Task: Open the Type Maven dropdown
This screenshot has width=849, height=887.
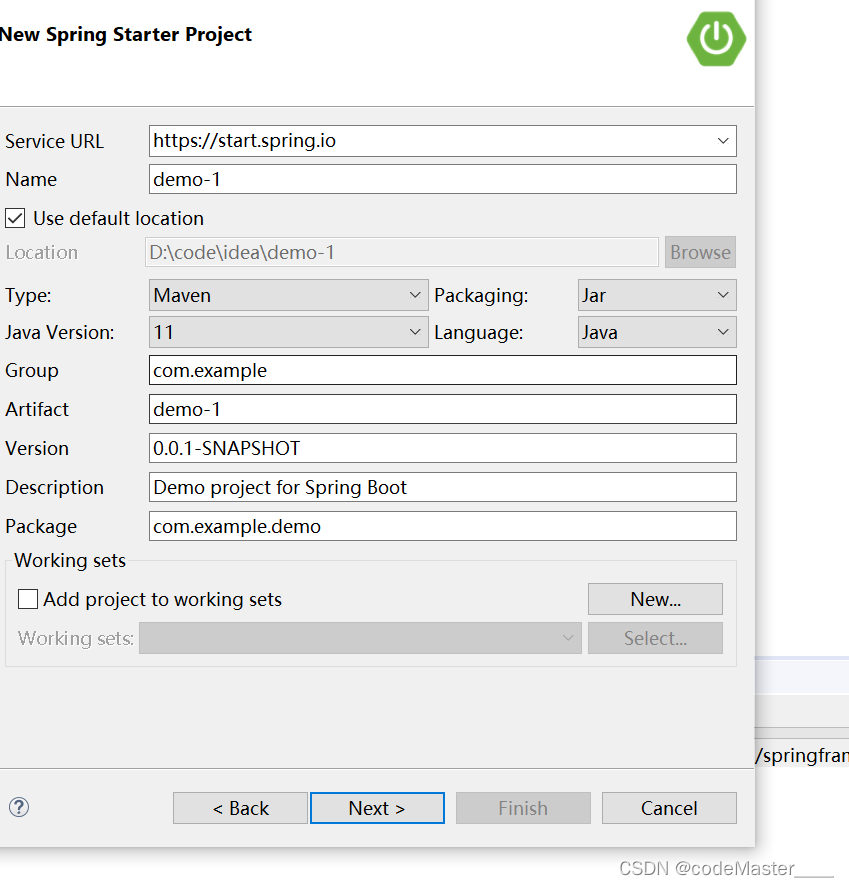Action: pyautogui.click(x=288, y=295)
